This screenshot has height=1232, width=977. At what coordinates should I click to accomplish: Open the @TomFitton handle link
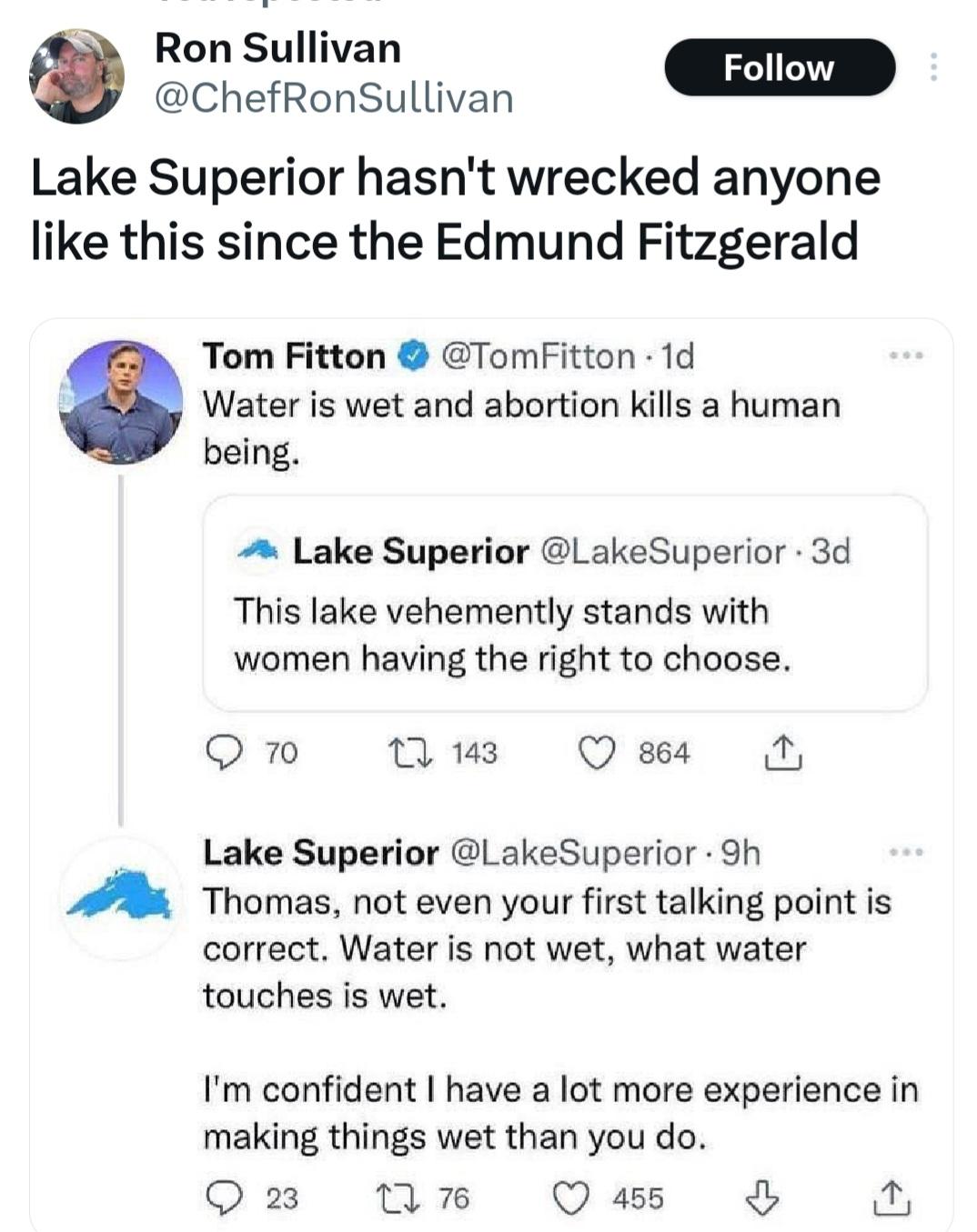tap(538, 356)
